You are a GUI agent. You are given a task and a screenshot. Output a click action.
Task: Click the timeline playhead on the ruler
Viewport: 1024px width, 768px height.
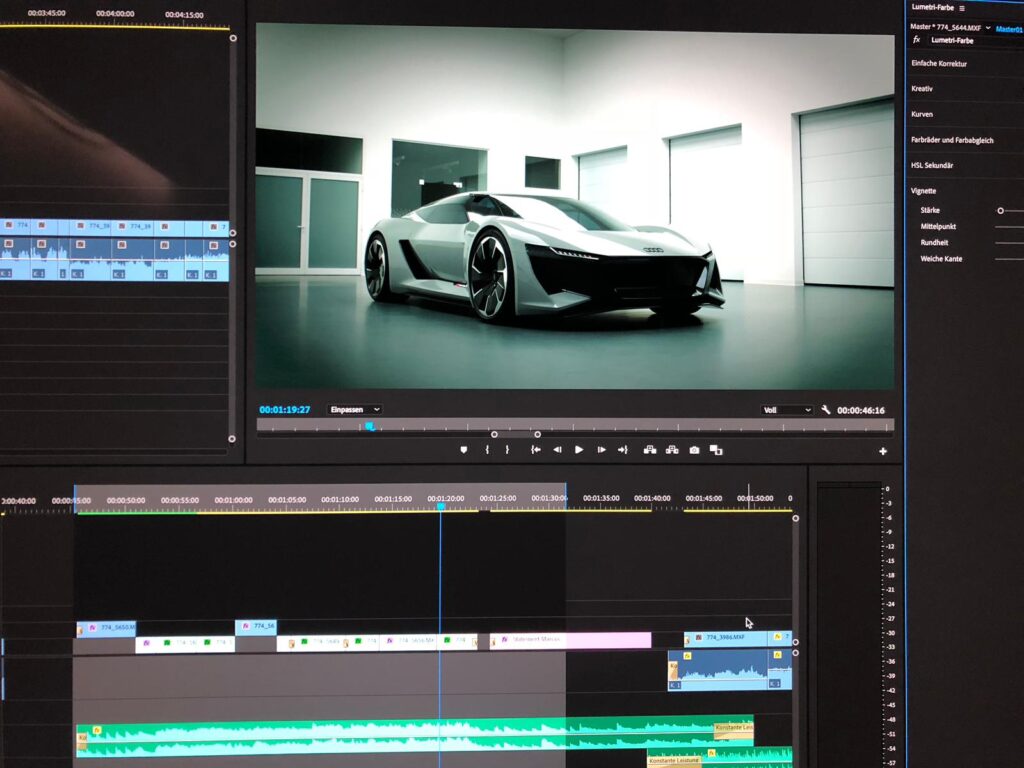click(x=441, y=506)
